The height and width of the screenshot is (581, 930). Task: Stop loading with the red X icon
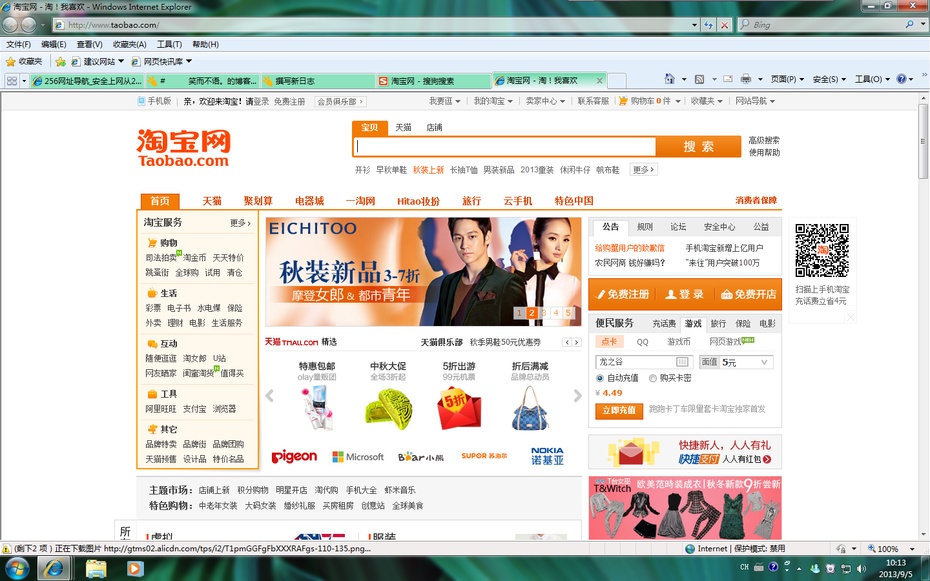(724, 25)
